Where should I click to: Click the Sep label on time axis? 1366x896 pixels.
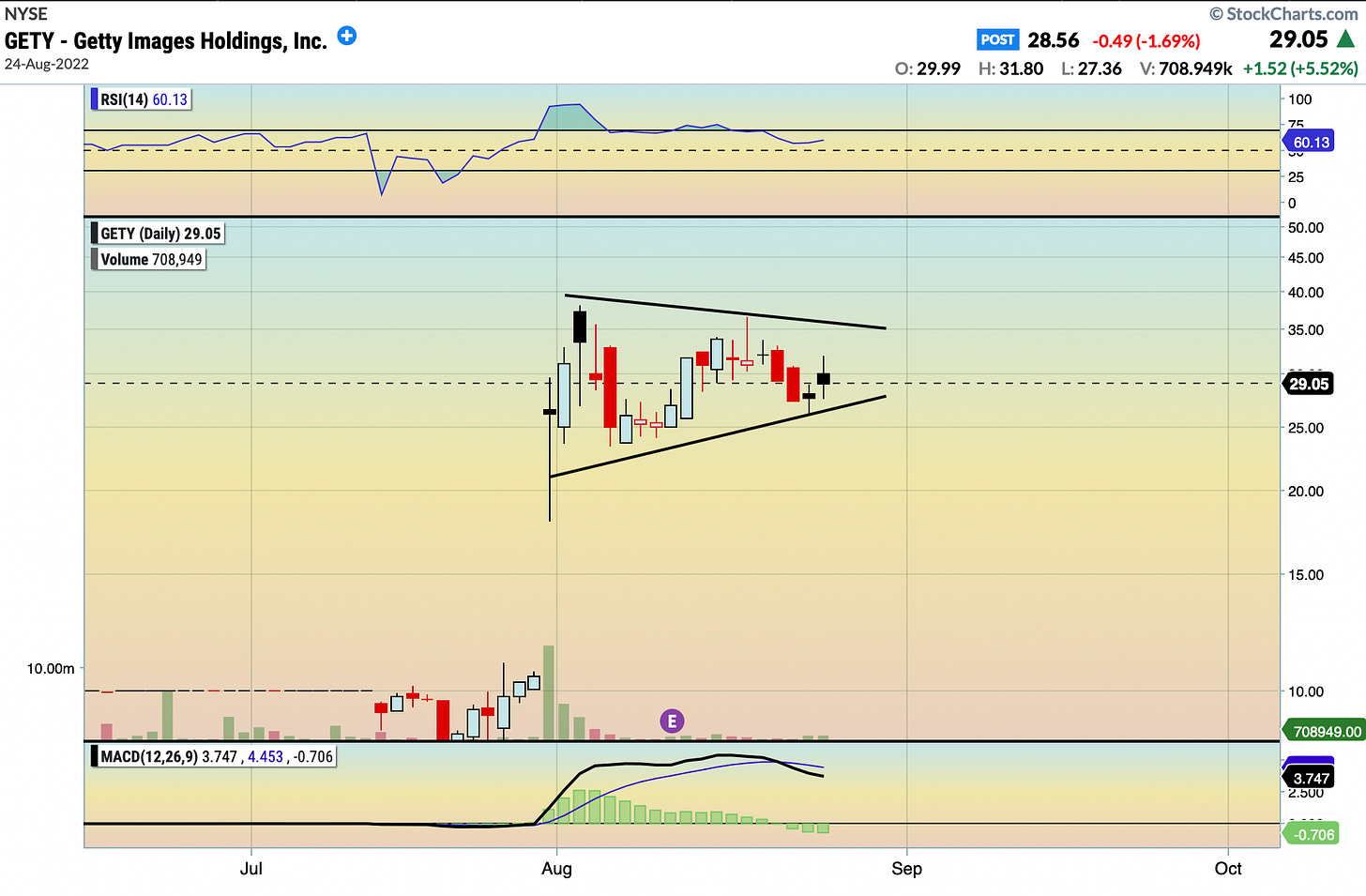click(x=906, y=869)
